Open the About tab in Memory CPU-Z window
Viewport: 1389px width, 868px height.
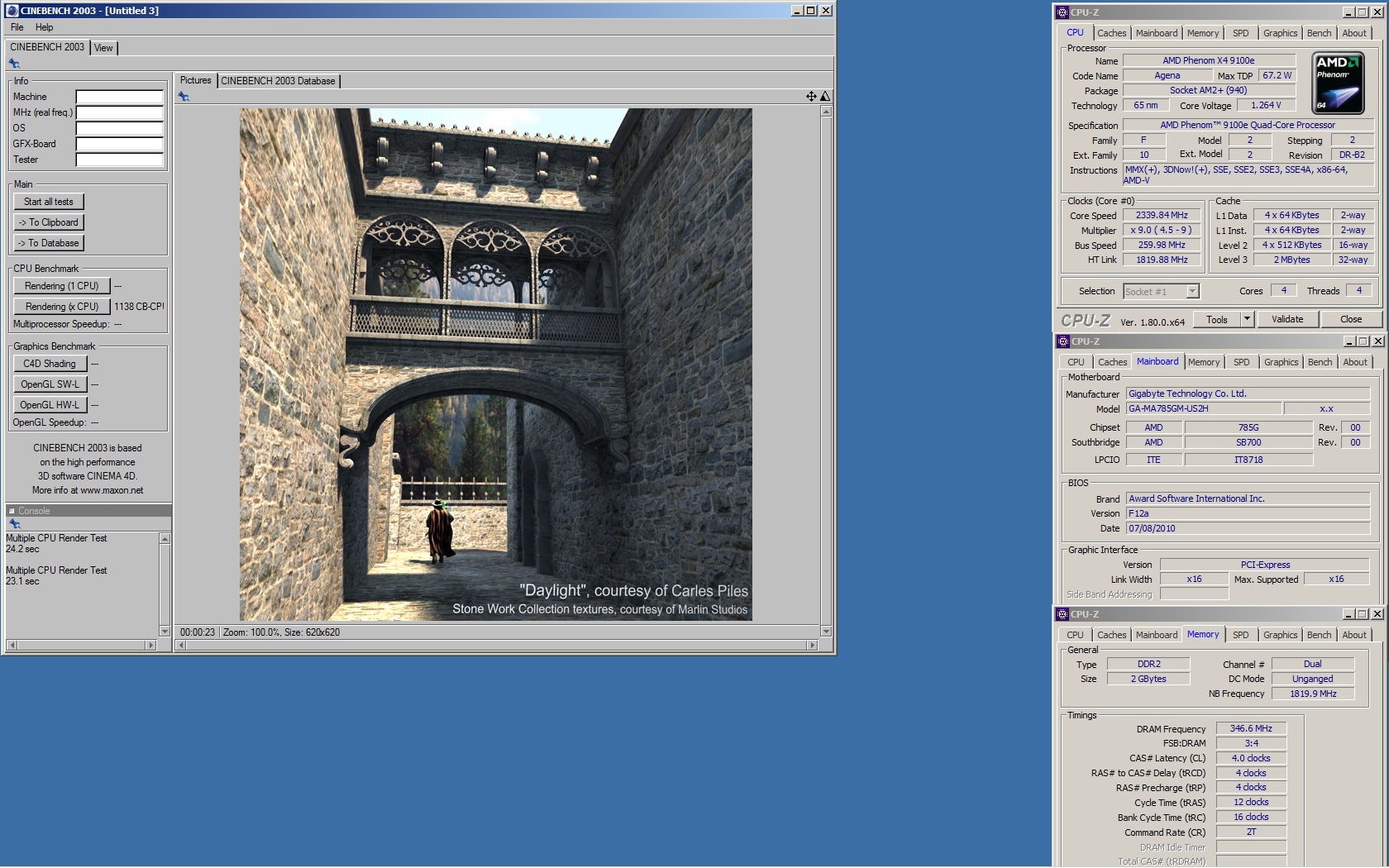click(1353, 635)
